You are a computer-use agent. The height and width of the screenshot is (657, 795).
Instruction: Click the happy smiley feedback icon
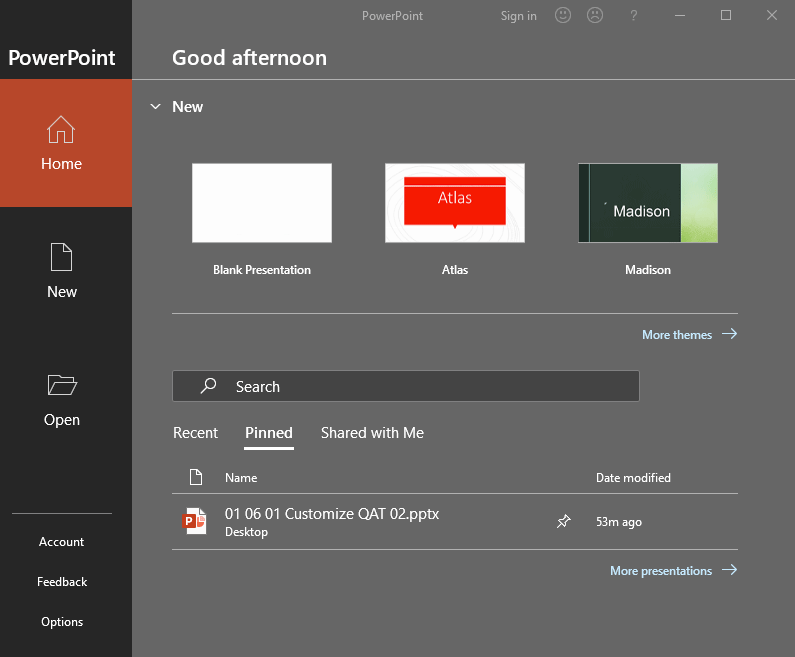point(563,15)
